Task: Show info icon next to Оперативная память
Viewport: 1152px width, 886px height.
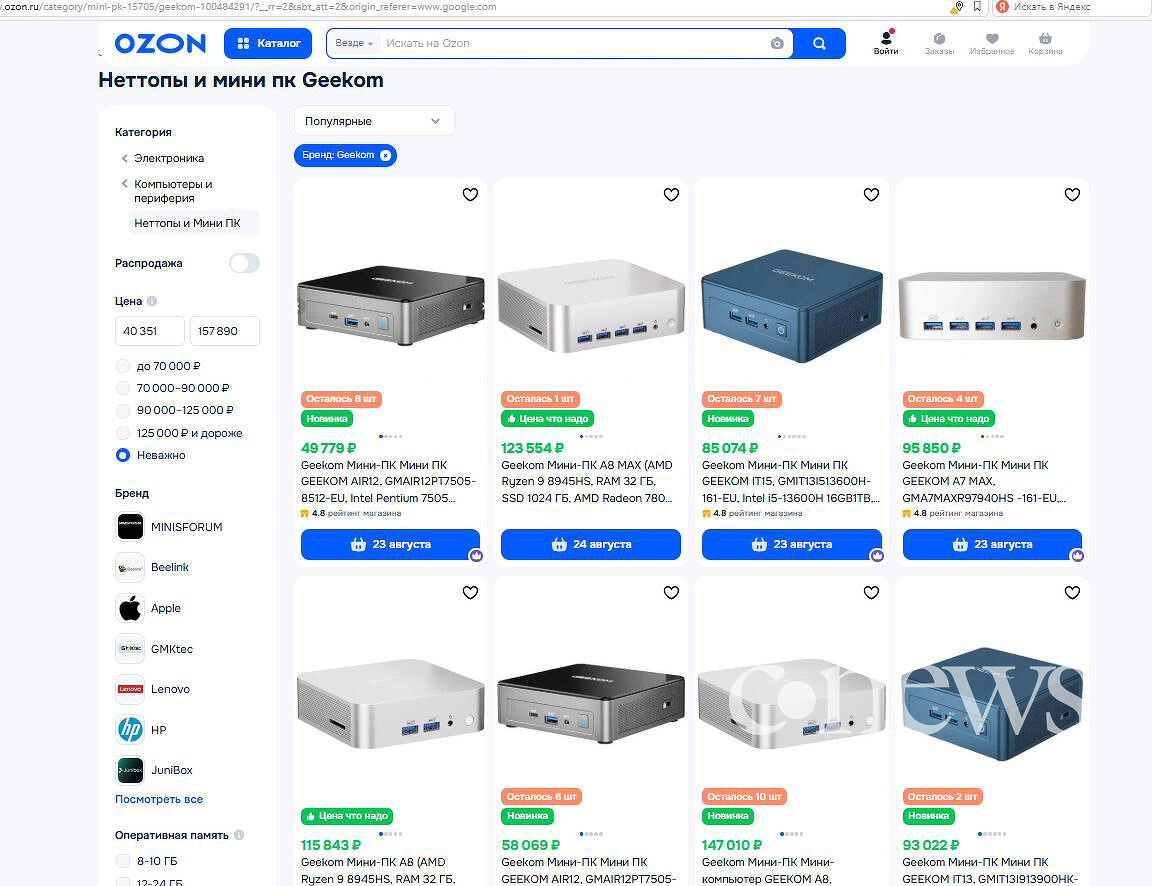Action: tap(239, 835)
